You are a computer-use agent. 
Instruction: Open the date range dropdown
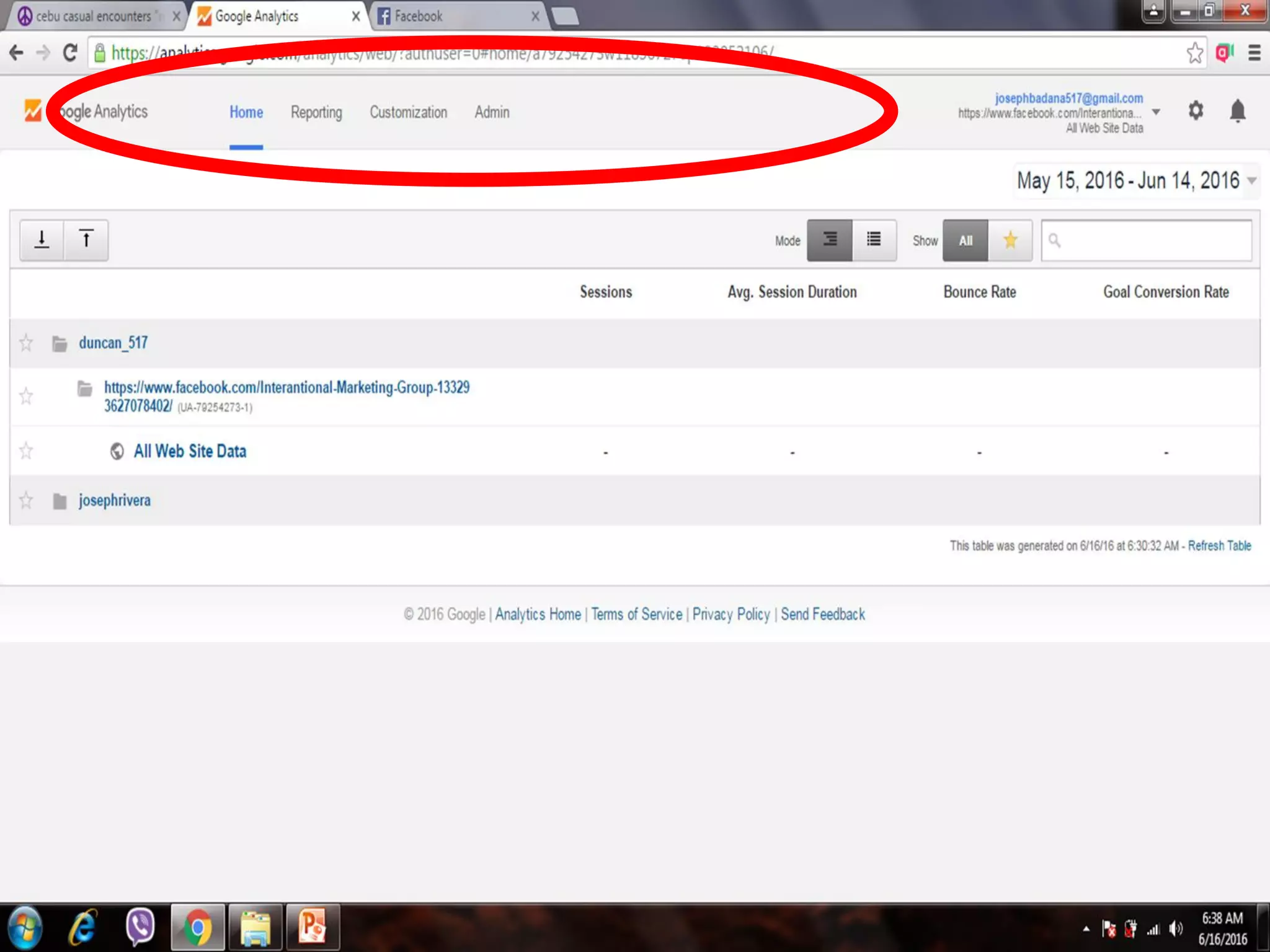coord(1135,181)
